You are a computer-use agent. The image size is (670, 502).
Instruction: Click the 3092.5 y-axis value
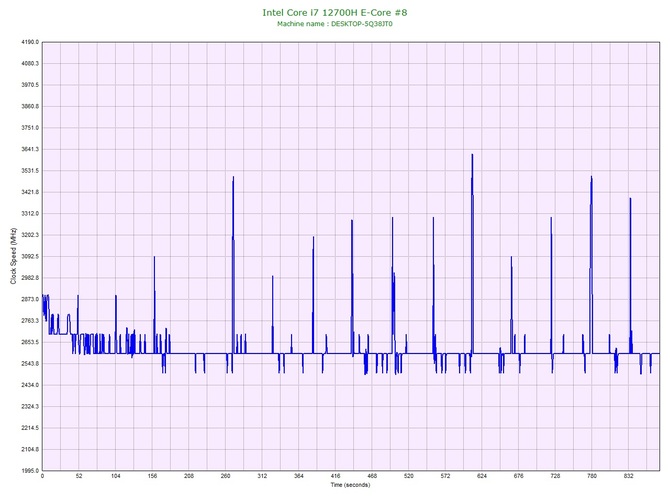tap(30, 256)
